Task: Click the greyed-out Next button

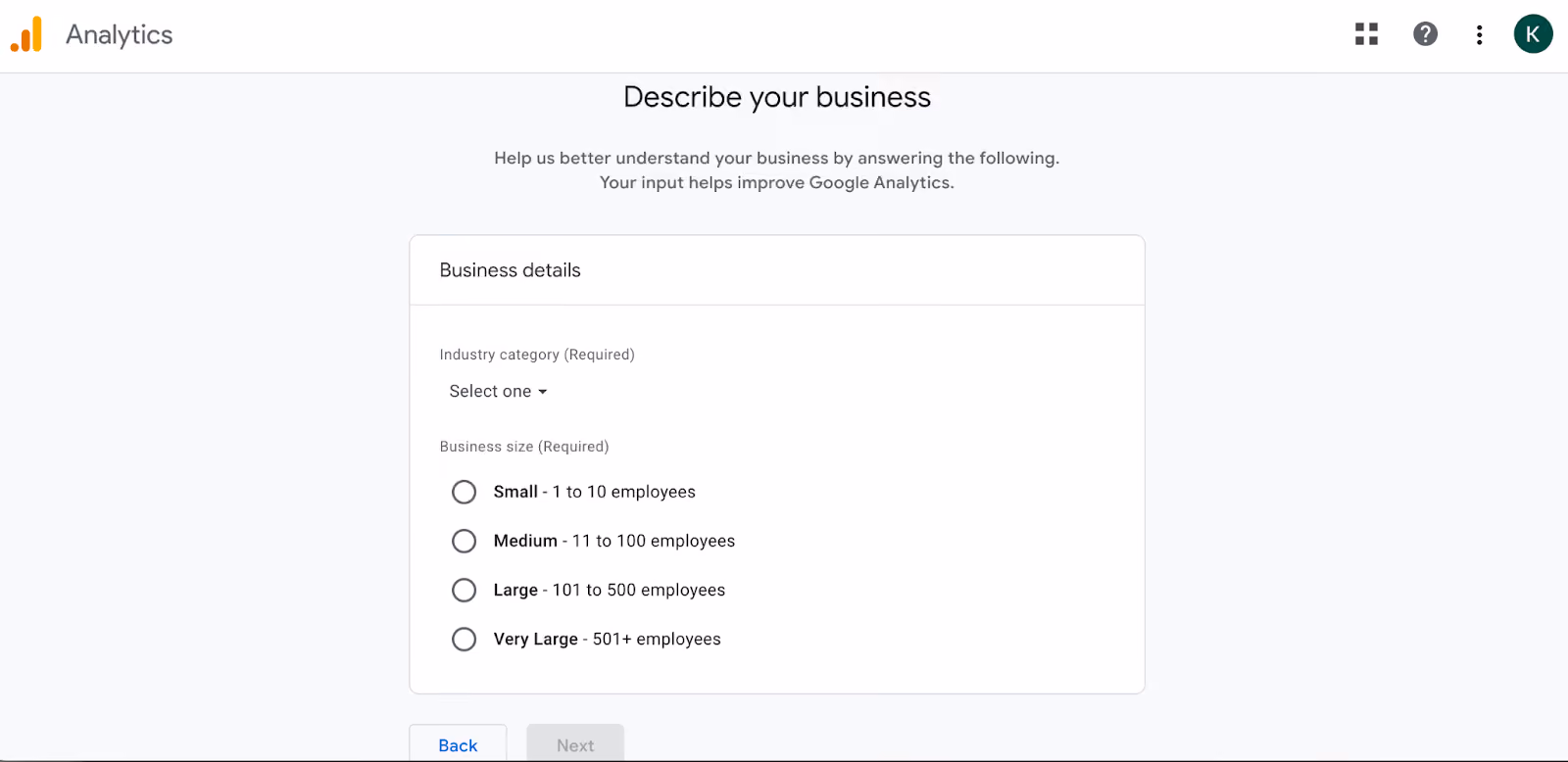Action: (575, 744)
